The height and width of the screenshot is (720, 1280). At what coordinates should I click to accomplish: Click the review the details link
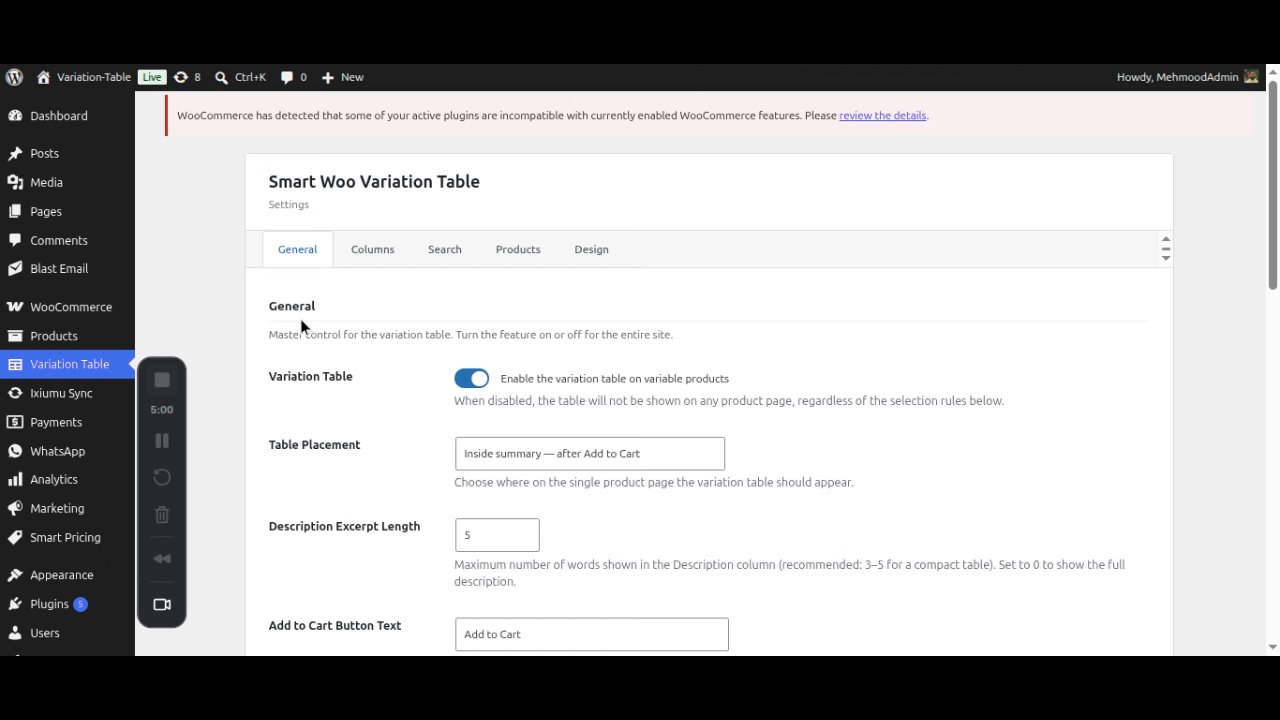coord(882,115)
